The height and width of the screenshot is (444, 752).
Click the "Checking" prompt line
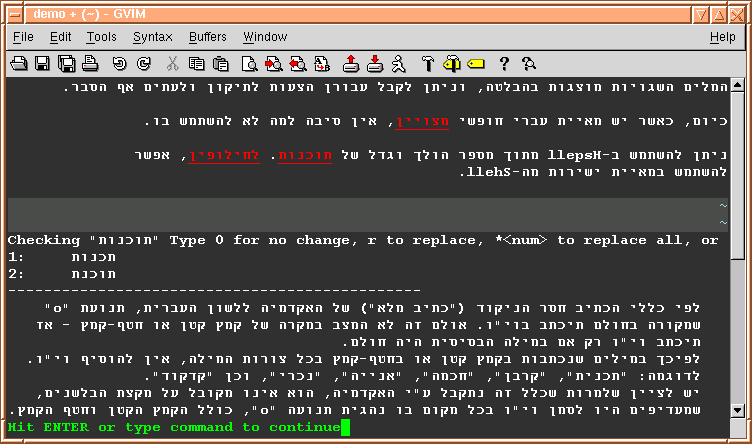click(363, 240)
